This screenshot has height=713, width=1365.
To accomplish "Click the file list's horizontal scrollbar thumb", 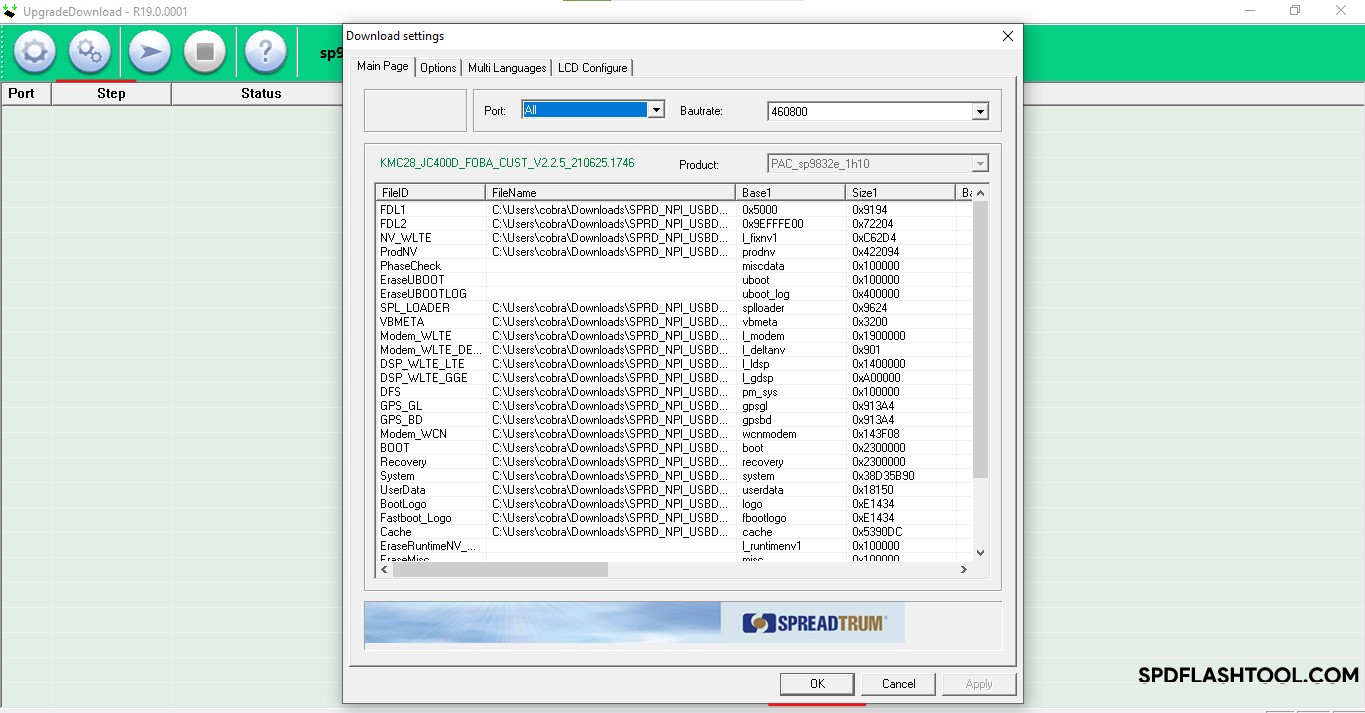I will (500, 569).
